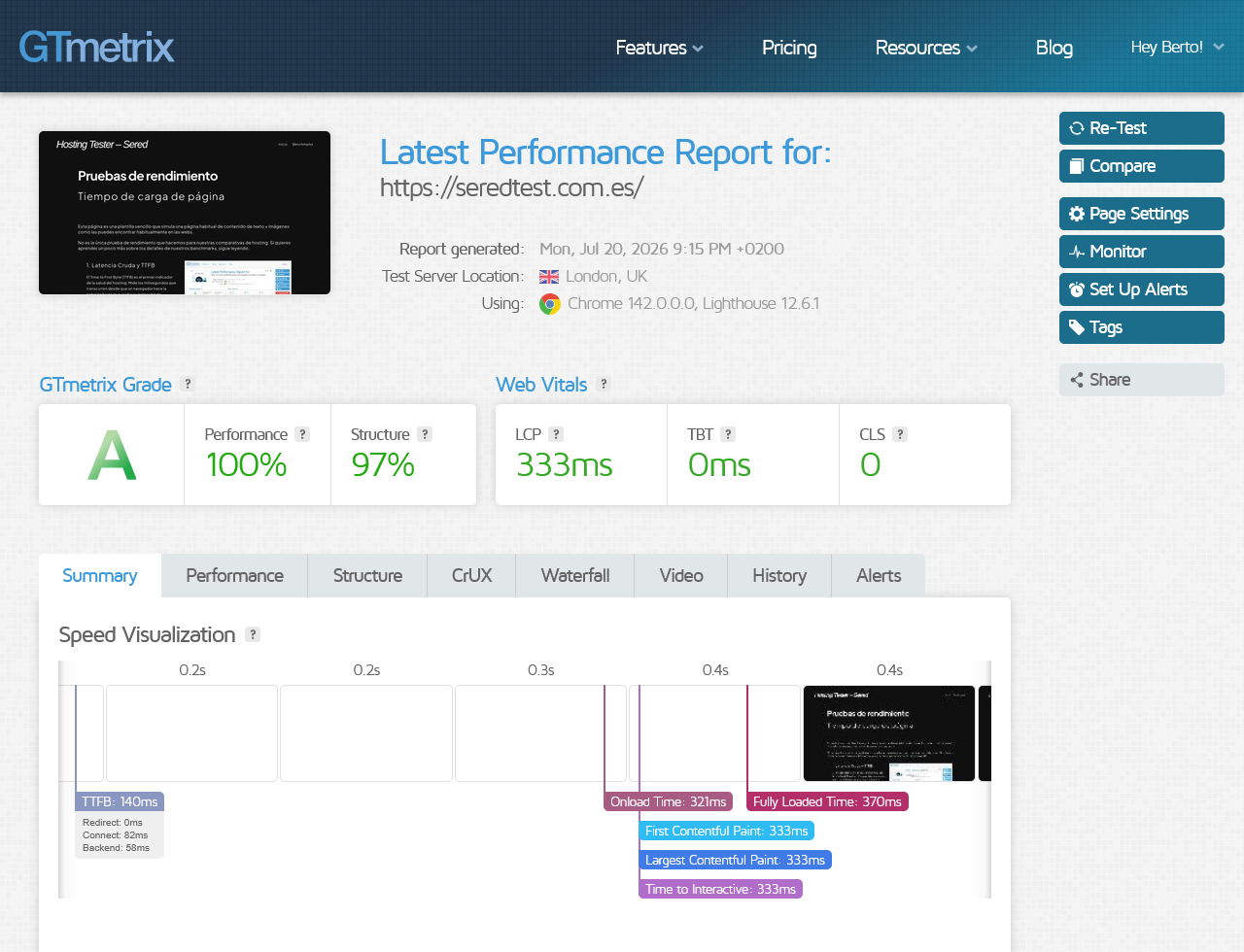The height and width of the screenshot is (952, 1244).
Task: Switch to the Video tab
Action: [x=681, y=576]
